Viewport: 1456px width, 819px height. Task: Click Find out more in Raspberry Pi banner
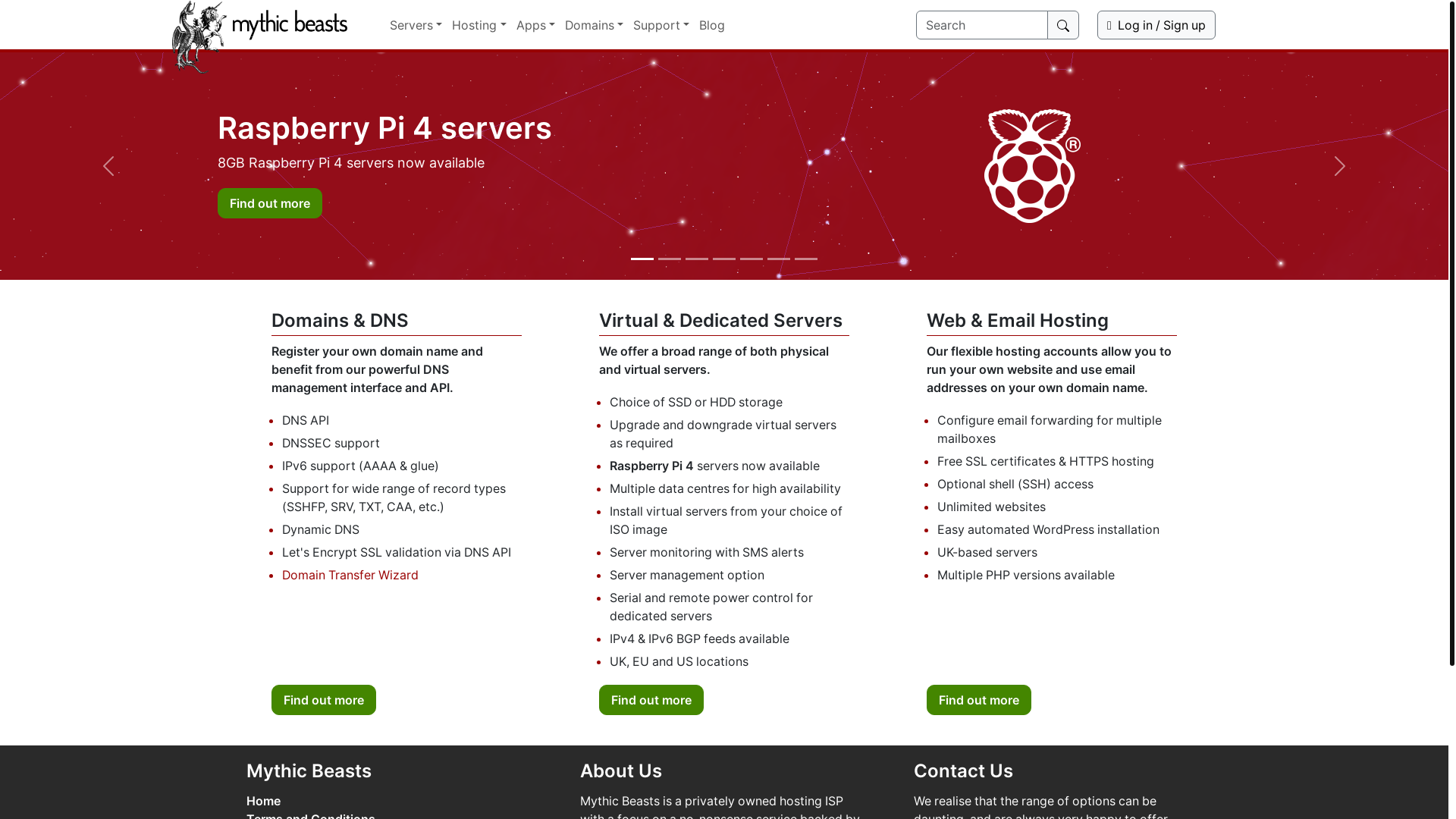tap(270, 203)
